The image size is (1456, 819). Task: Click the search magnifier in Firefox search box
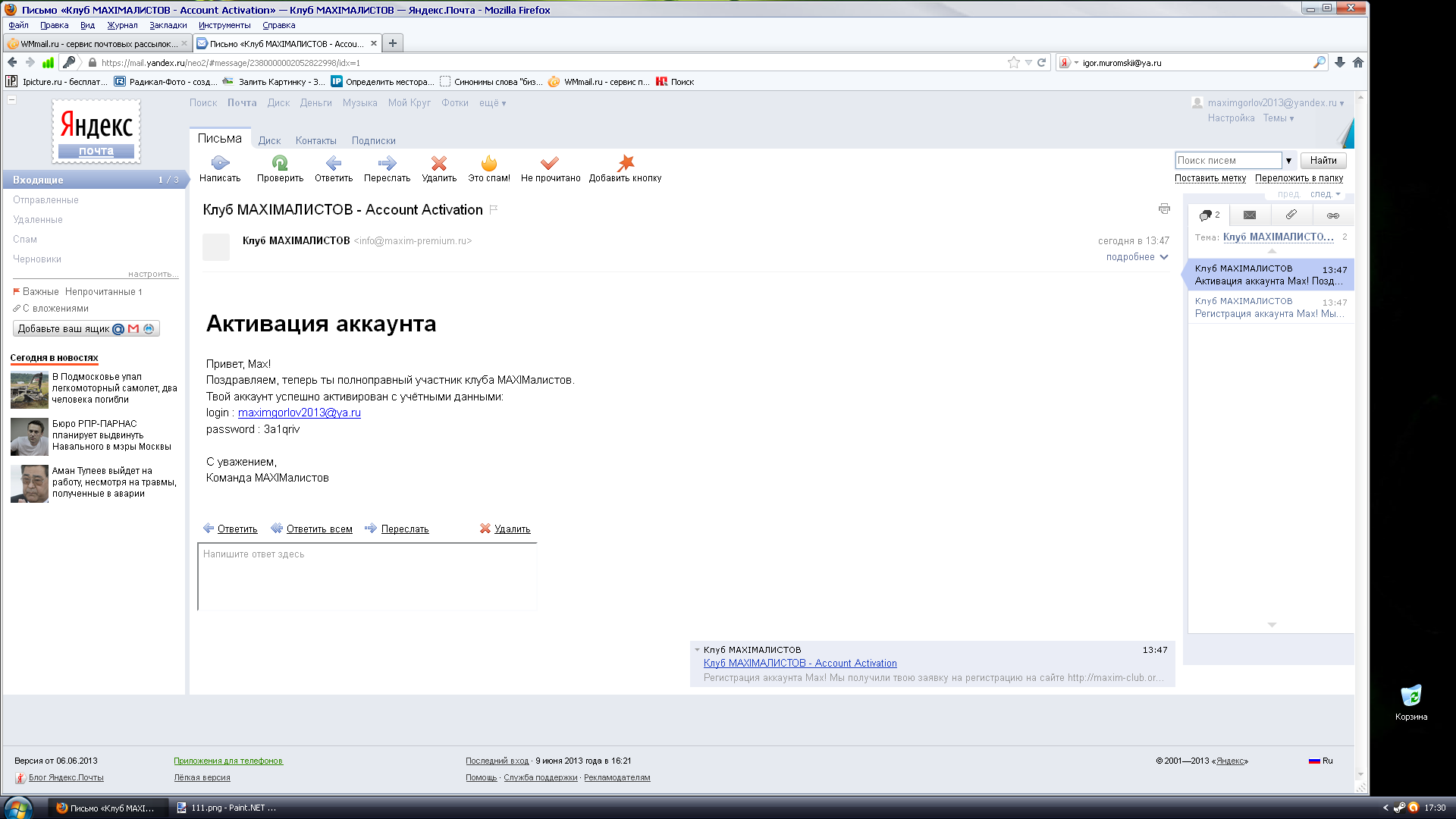1319,62
